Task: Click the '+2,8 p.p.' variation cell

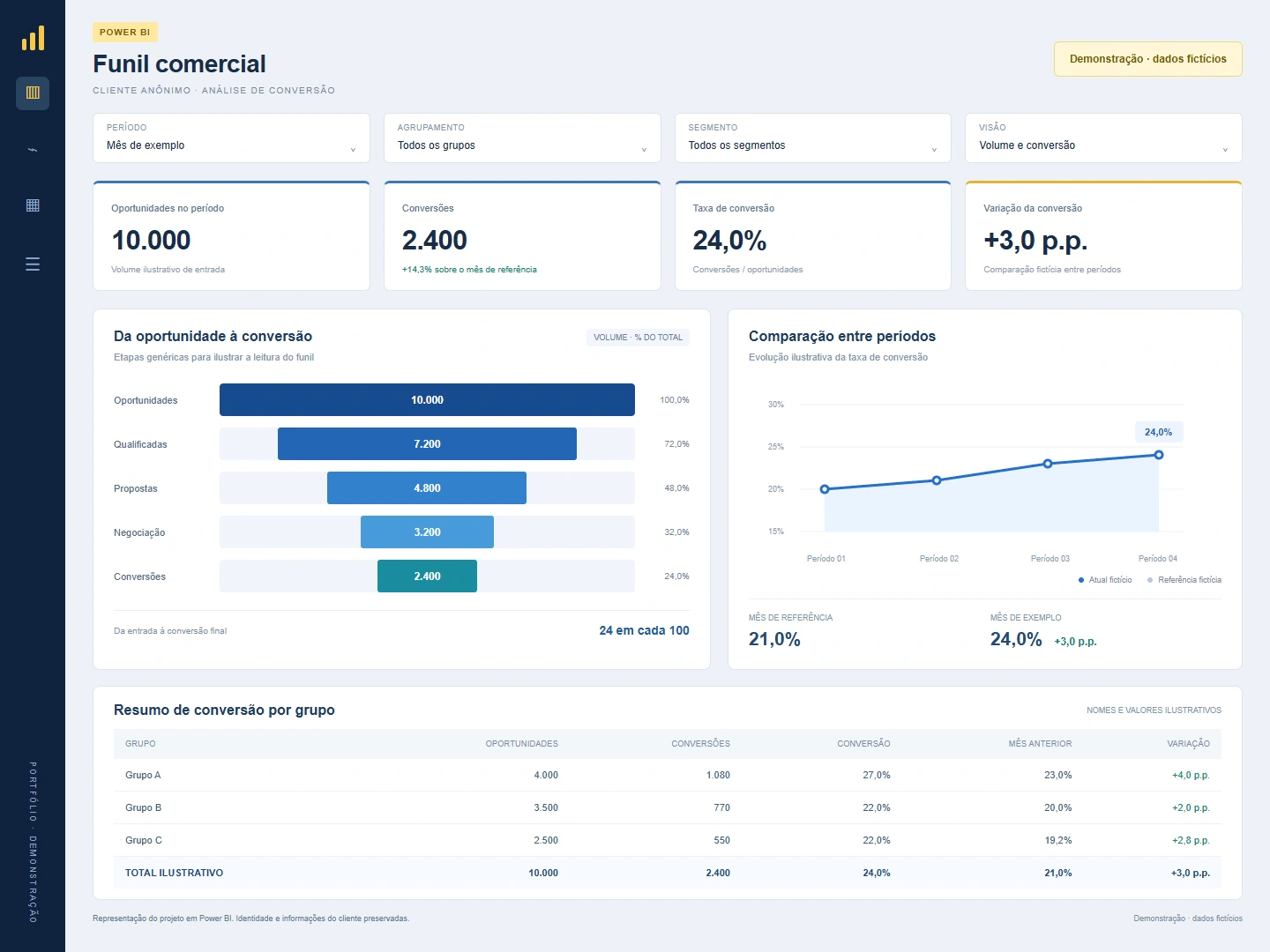Action: 1191,841
